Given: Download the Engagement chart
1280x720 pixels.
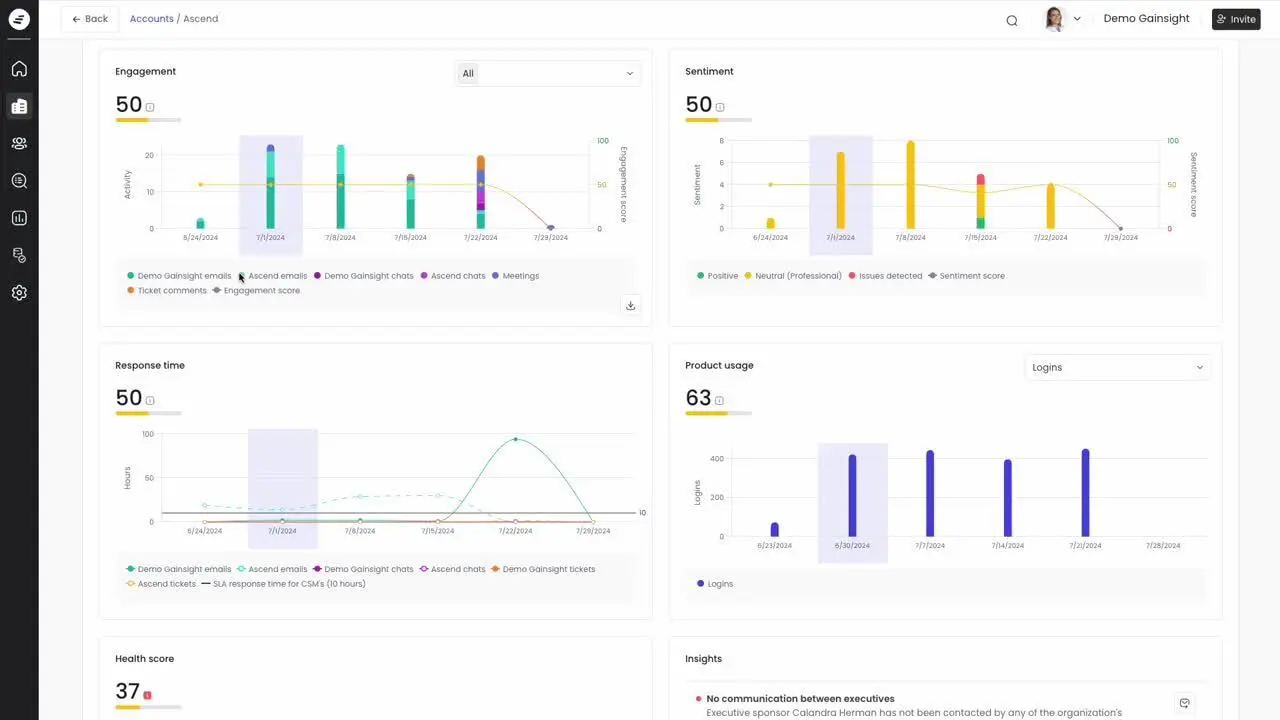Looking at the screenshot, I should [630, 306].
